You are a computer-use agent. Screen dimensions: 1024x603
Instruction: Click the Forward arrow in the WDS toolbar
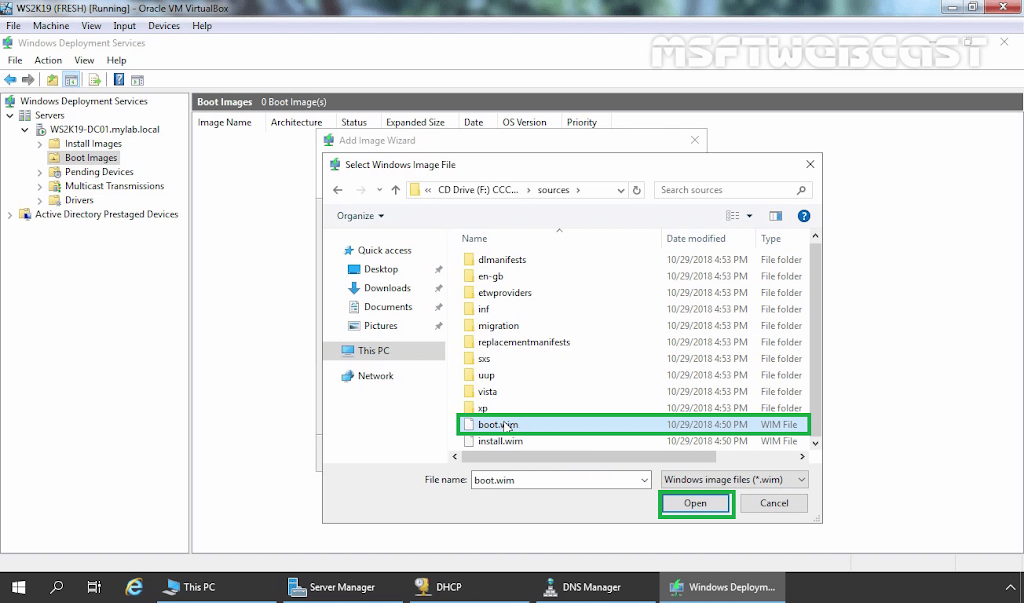pyautogui.click(x=28, y=80)
